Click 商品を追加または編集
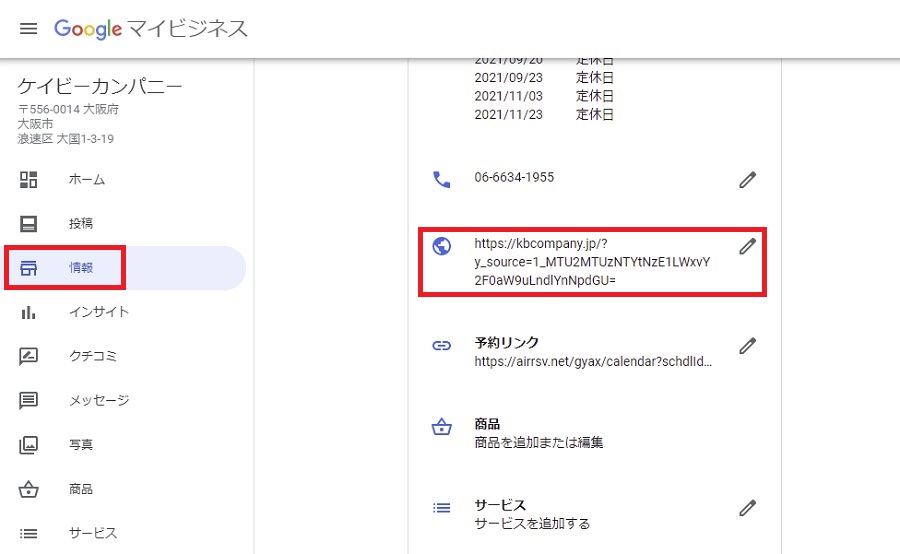This screenshot has width=900, height=554. click(x=538, y=443)
